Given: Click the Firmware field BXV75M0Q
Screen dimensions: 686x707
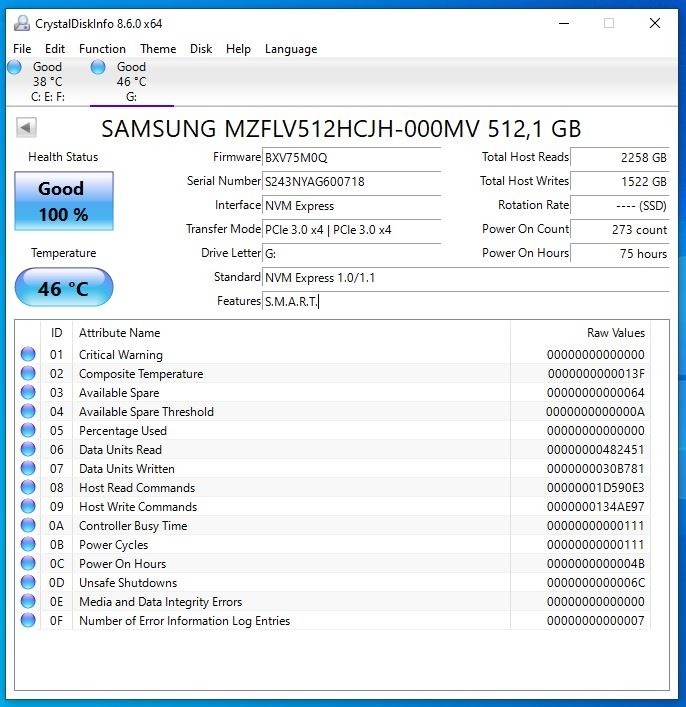Looking at the screenshot, I should click(351, 158).
